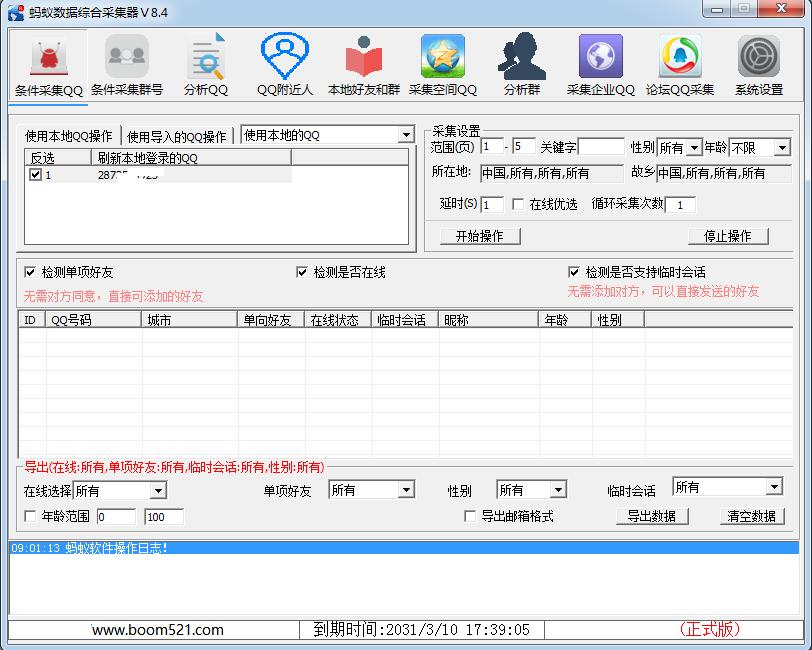Open the QQ附近人 location pin icon
Viewport: 812px width, 650px height.
(285, 66)
